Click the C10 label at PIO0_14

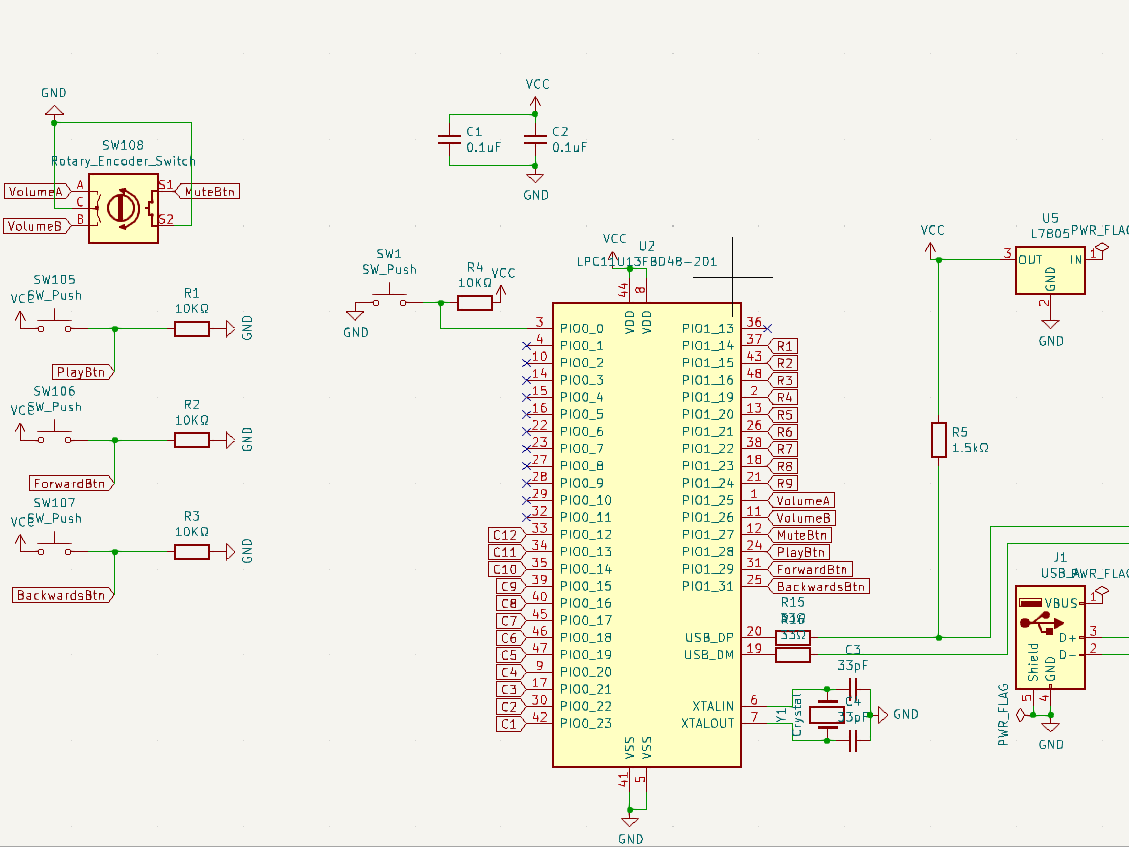[x=506, y=569]
